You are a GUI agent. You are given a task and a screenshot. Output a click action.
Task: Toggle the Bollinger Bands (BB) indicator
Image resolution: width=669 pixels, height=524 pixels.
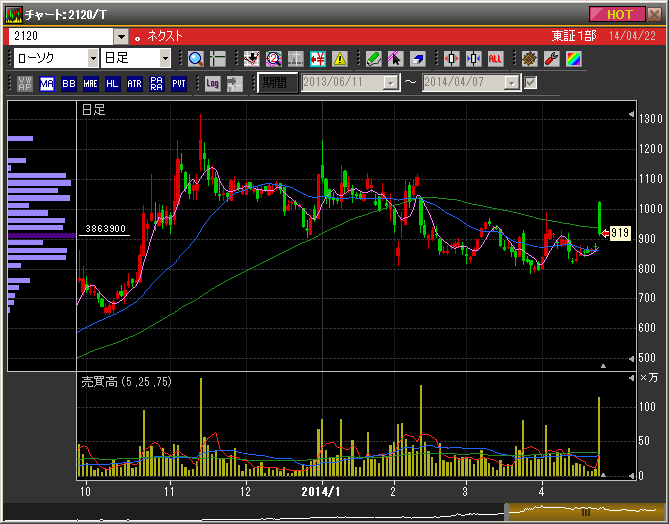click(x=69, y=83)
